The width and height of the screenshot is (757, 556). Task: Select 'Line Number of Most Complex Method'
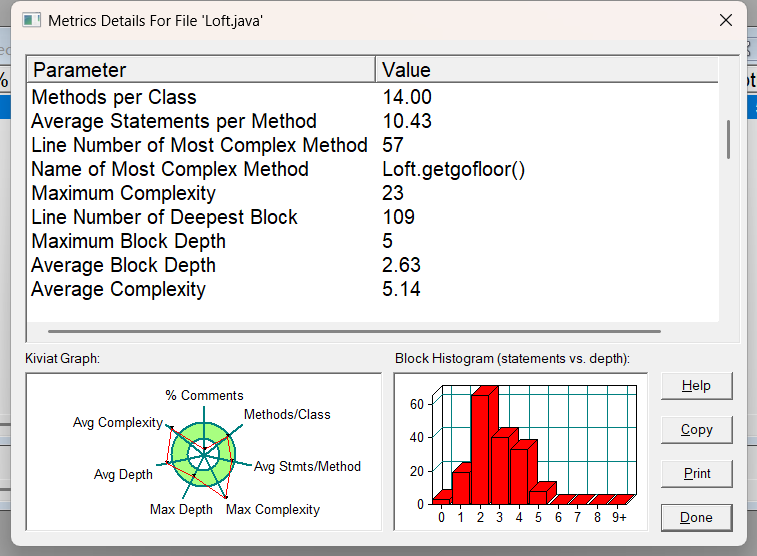373,145
